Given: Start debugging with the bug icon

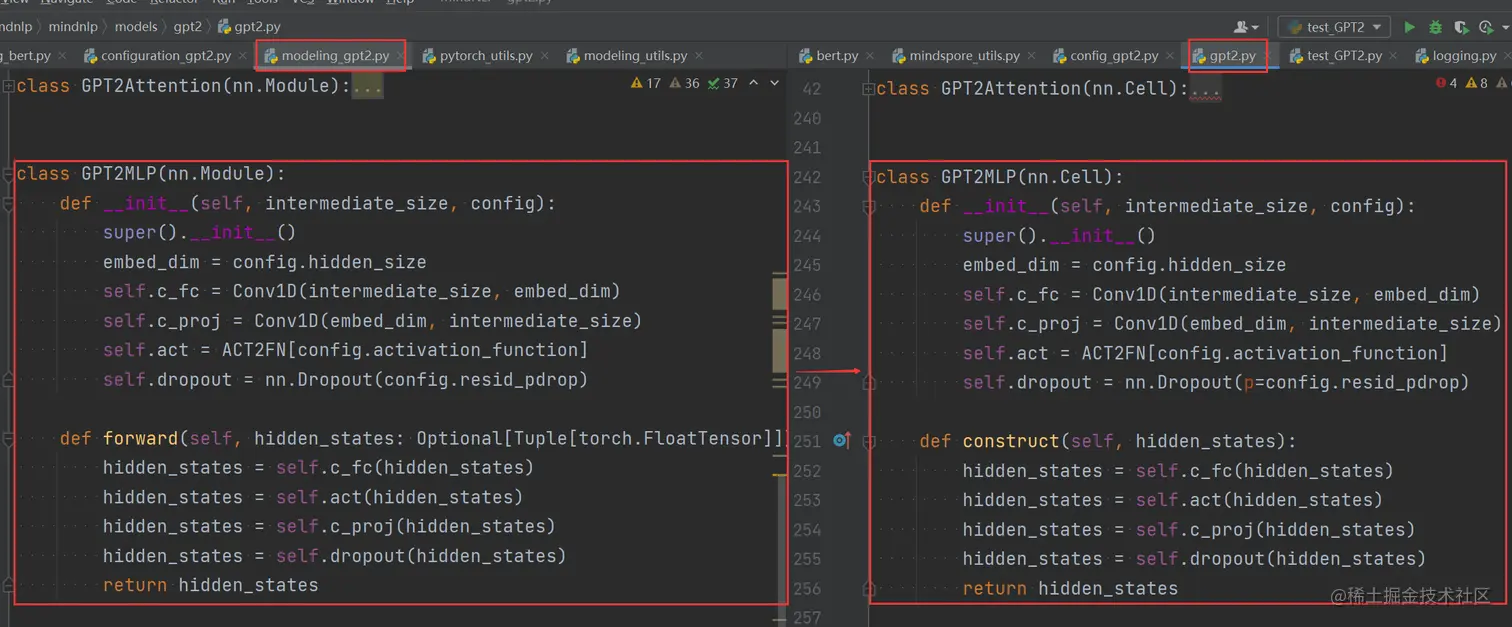Looking at the screenshot, I should (1435, 28).
